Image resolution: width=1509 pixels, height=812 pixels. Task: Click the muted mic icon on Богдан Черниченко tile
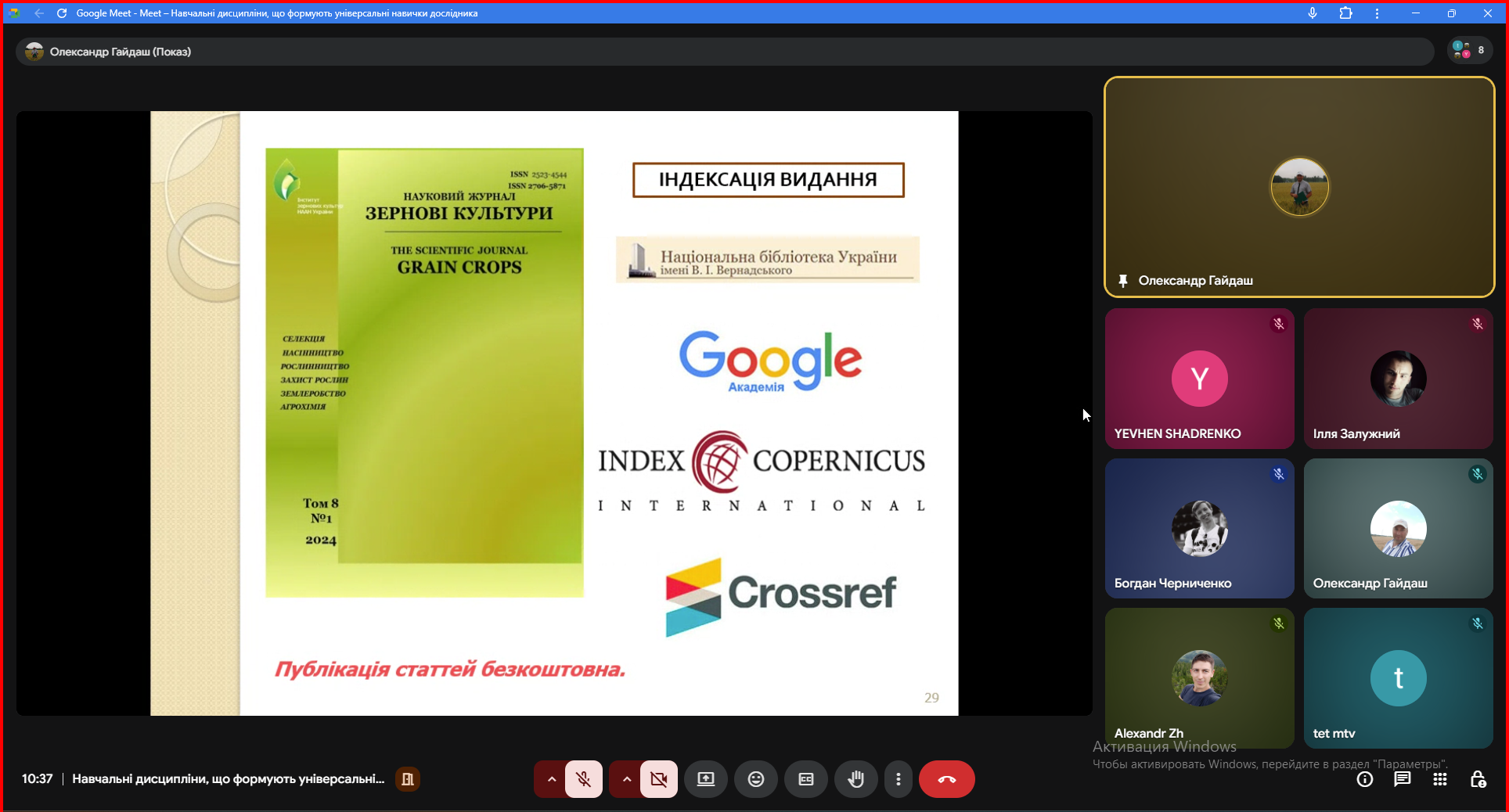click(1279, 474)
